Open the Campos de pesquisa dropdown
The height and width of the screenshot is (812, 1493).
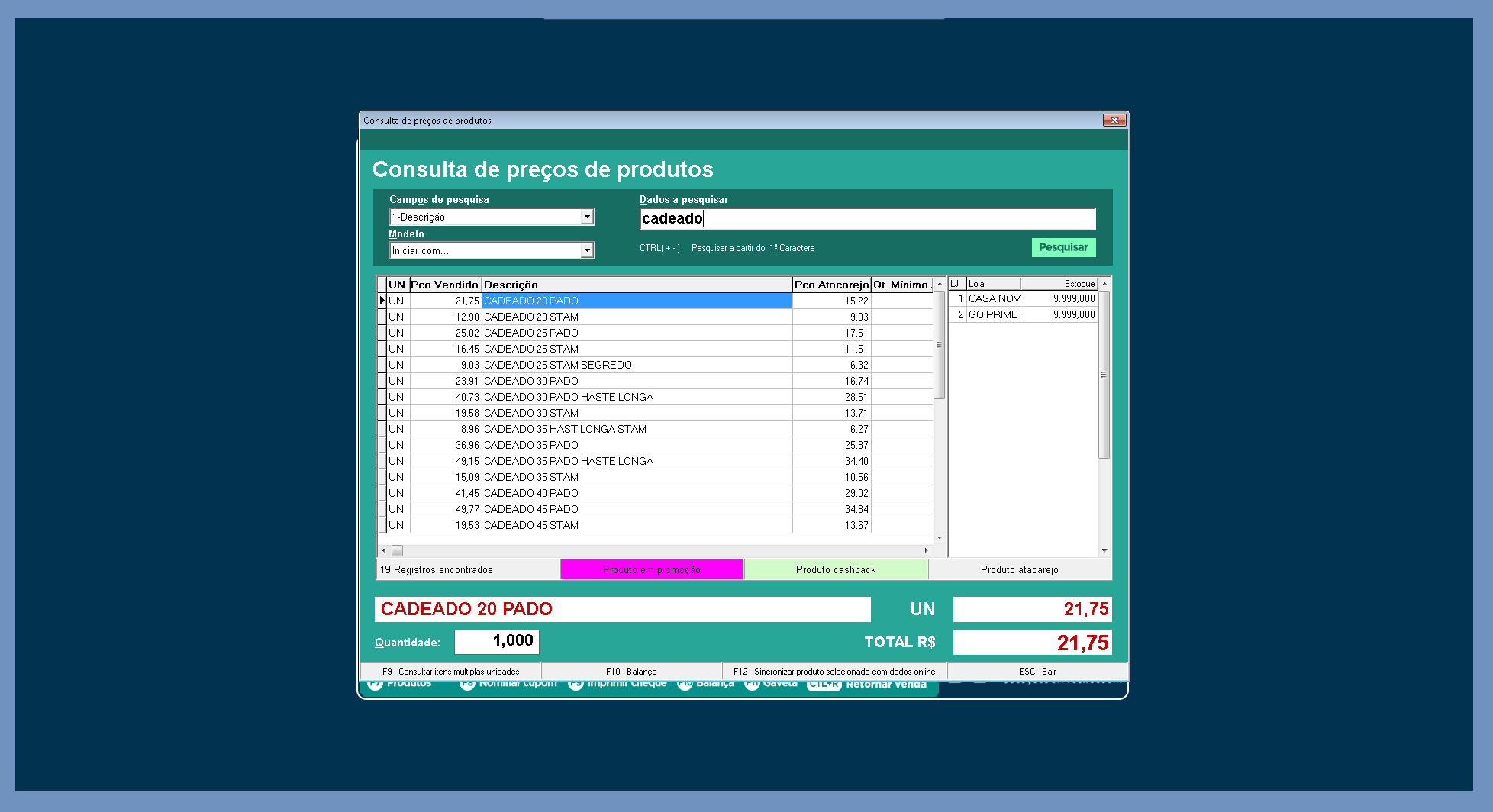(x=586, y=217)
